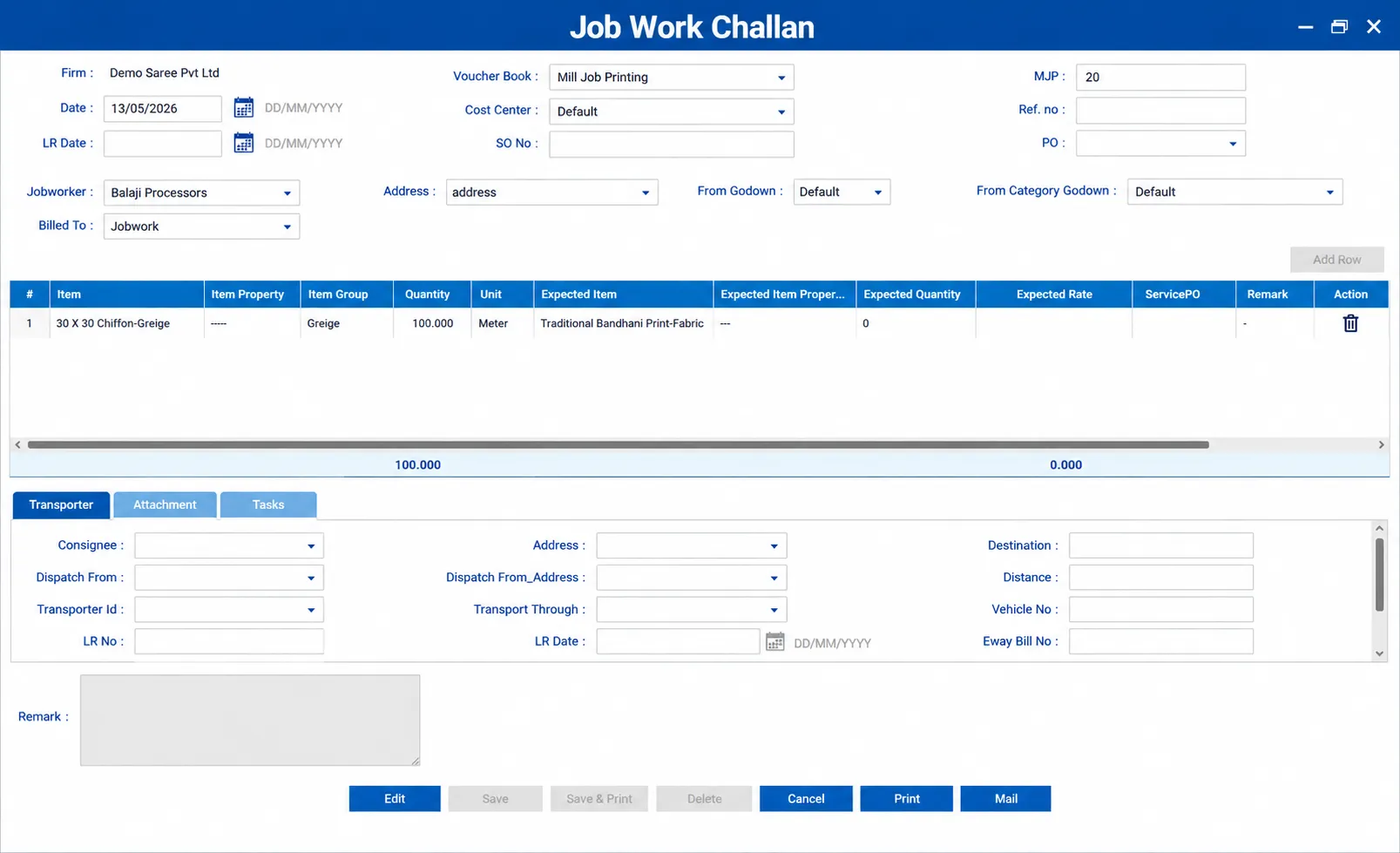Viewport: 1400px width, 853px height.
Task: Click the Item Property column header
Action: 252,294
